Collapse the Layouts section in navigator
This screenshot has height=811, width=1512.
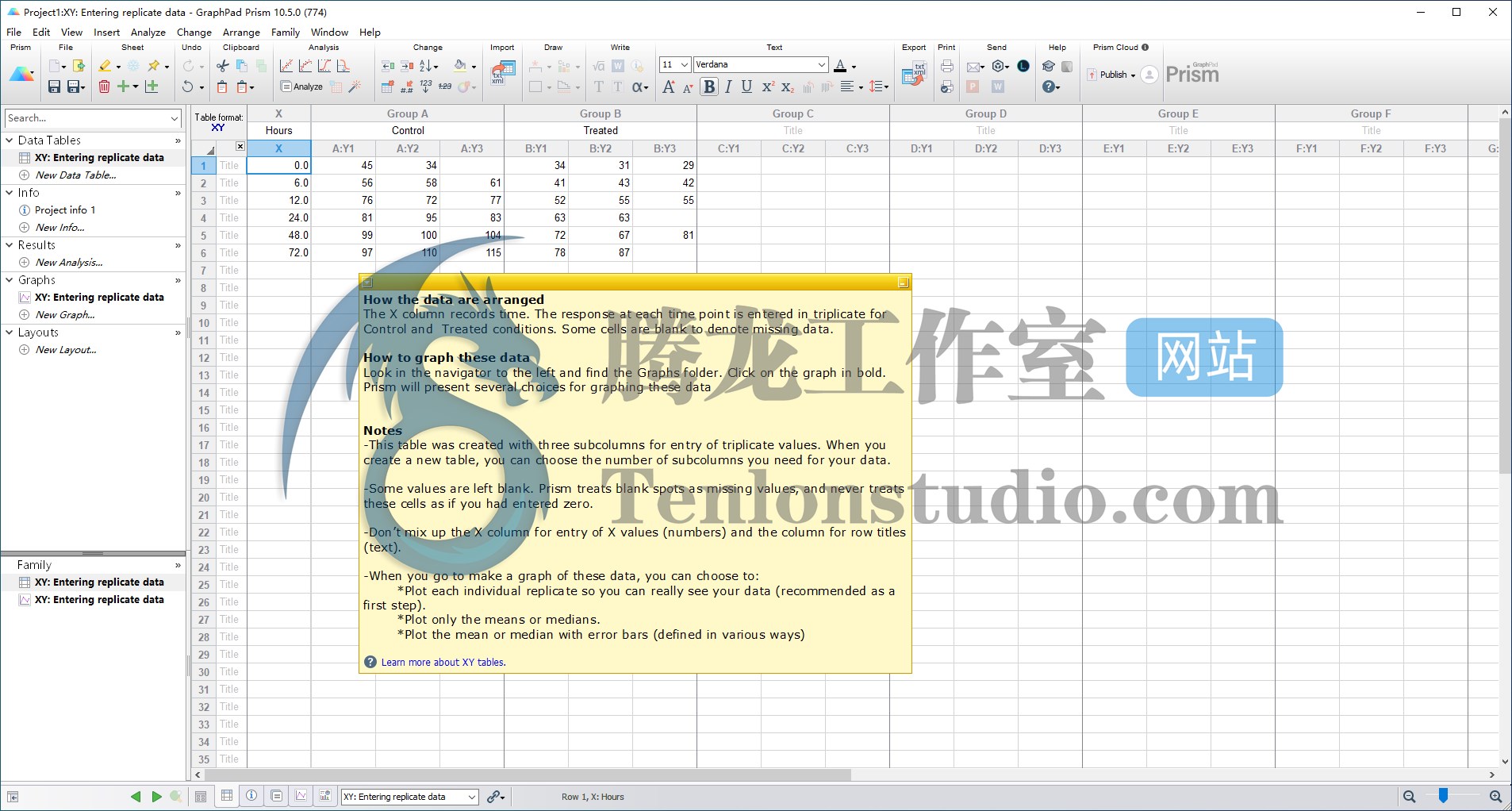(10, 332)
